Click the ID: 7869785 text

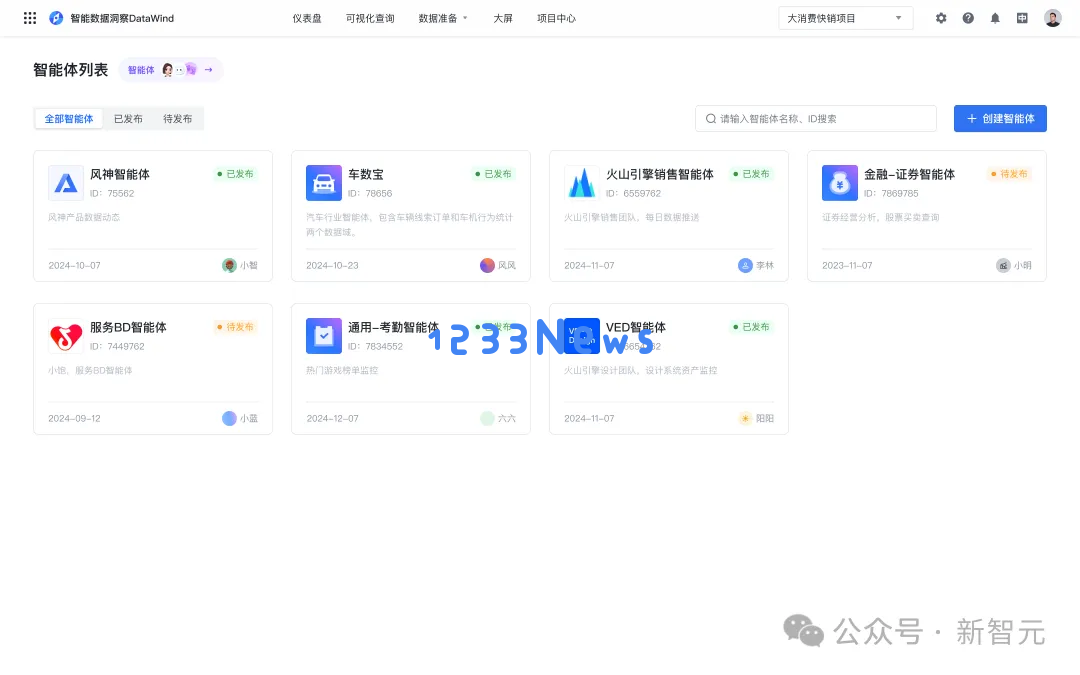(x=891, y=194)
